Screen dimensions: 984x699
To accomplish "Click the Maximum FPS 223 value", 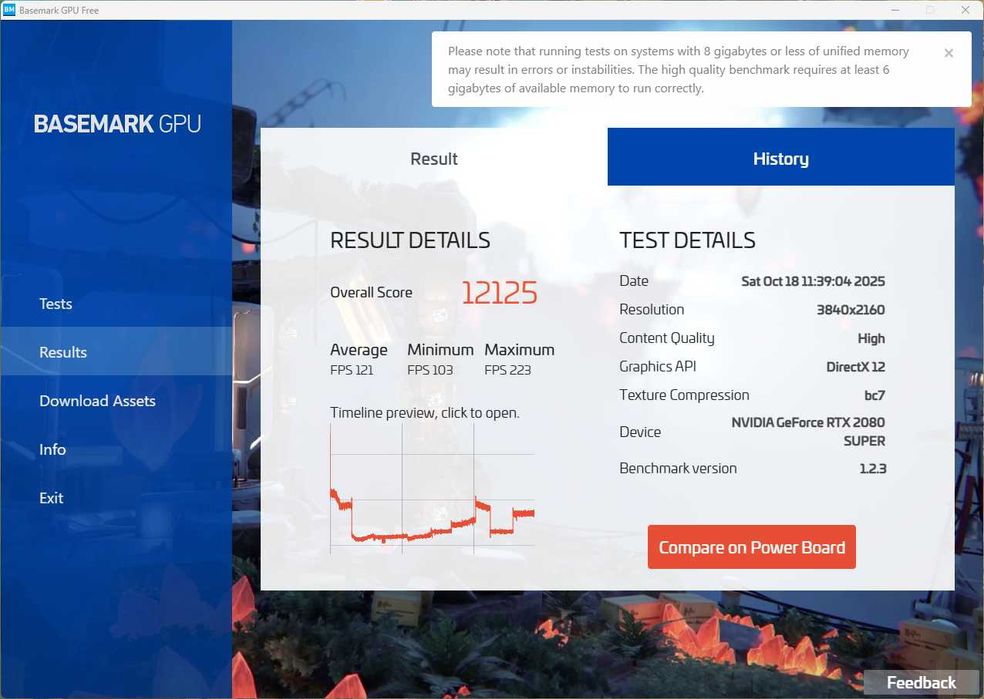I will pos(508,370).
